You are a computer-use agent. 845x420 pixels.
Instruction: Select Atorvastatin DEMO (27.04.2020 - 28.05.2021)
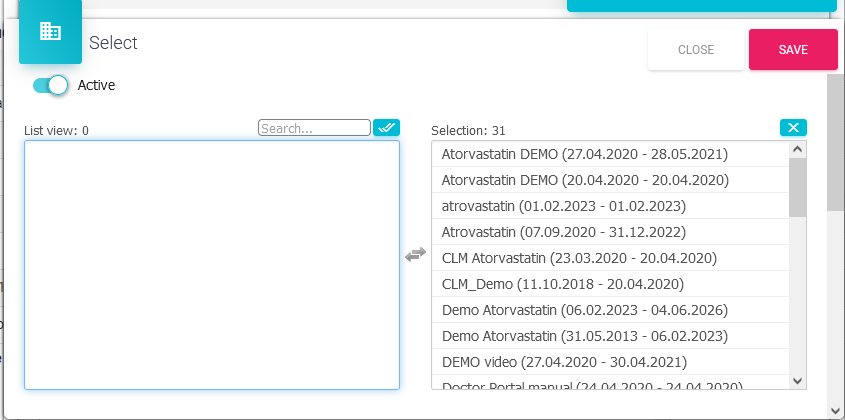pos(584,154)
